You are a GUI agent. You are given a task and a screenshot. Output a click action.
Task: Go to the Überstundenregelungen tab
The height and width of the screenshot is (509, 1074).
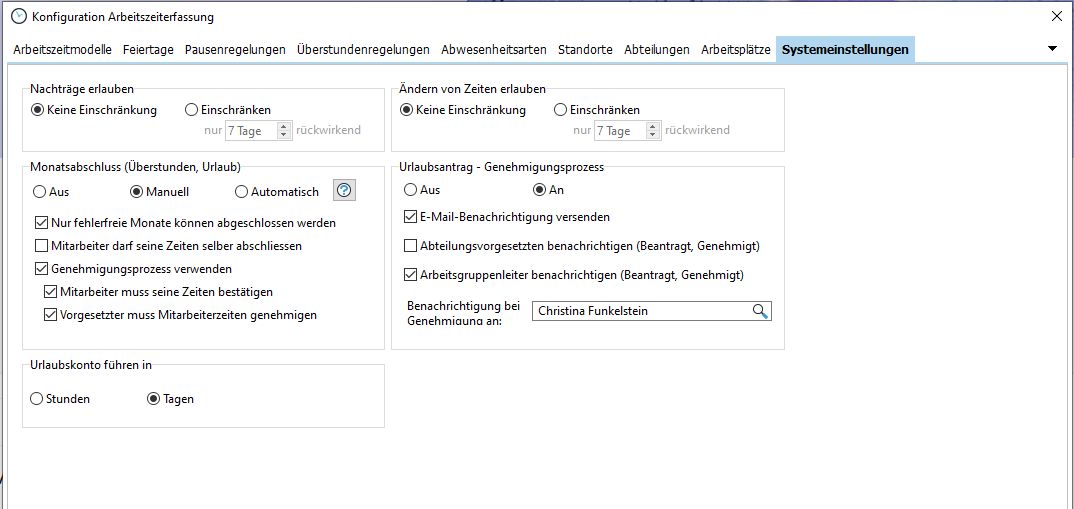click(x=363, y=49)
